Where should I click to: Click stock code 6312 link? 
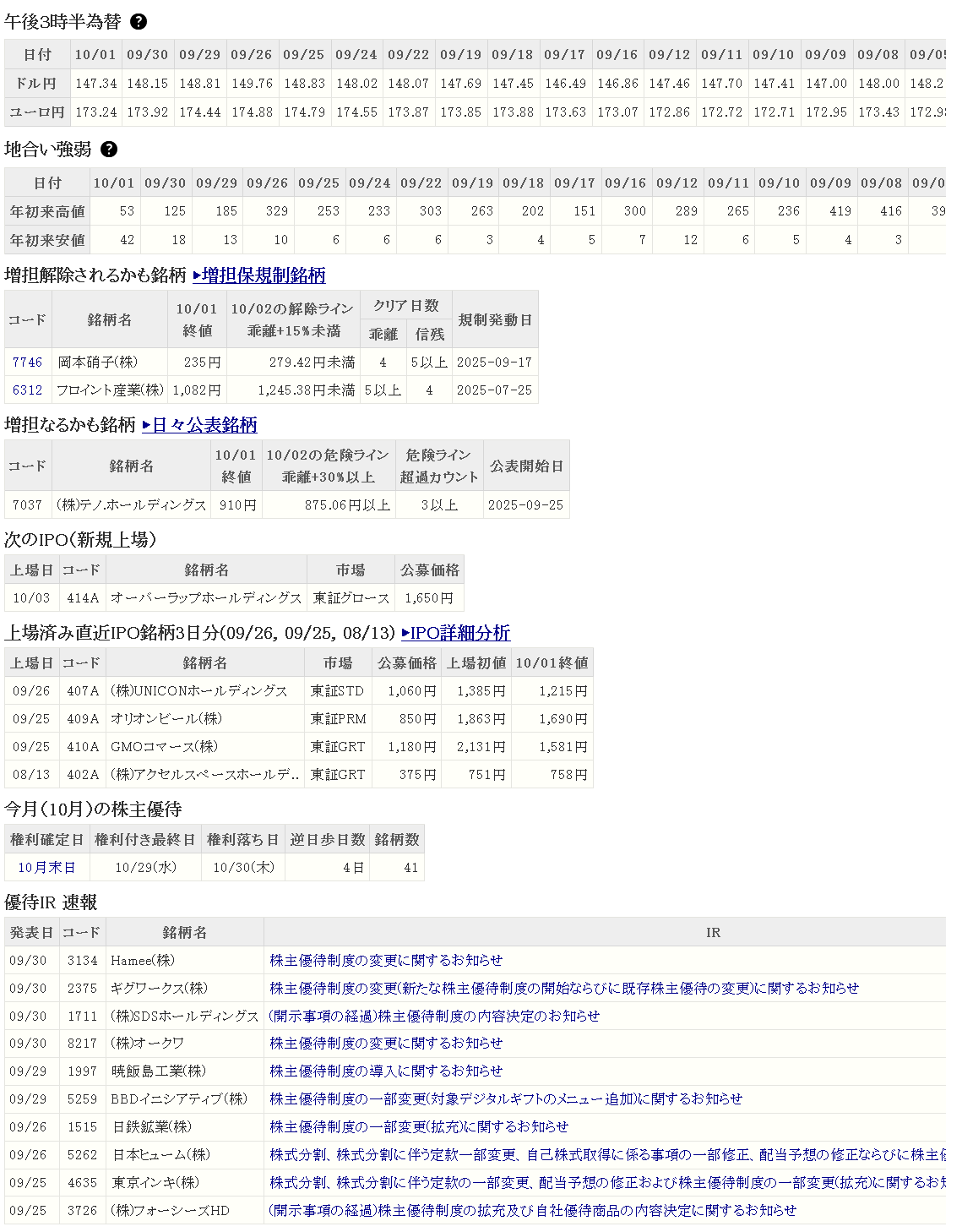click(27, 390)
